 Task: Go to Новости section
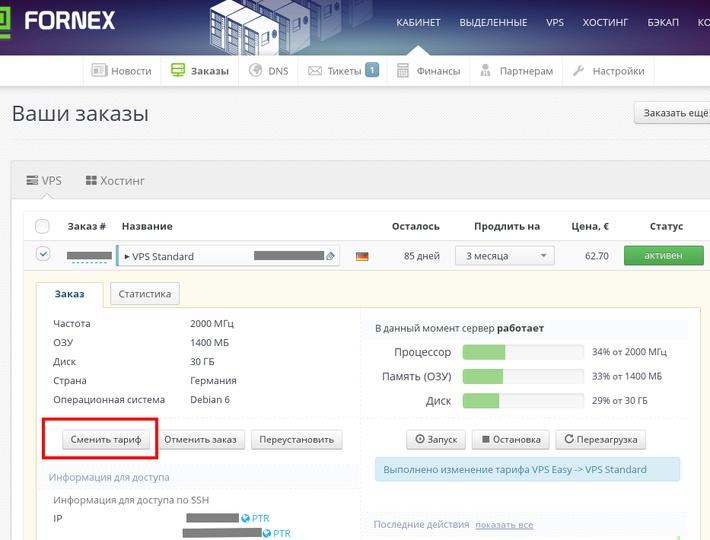click(122, 71)
